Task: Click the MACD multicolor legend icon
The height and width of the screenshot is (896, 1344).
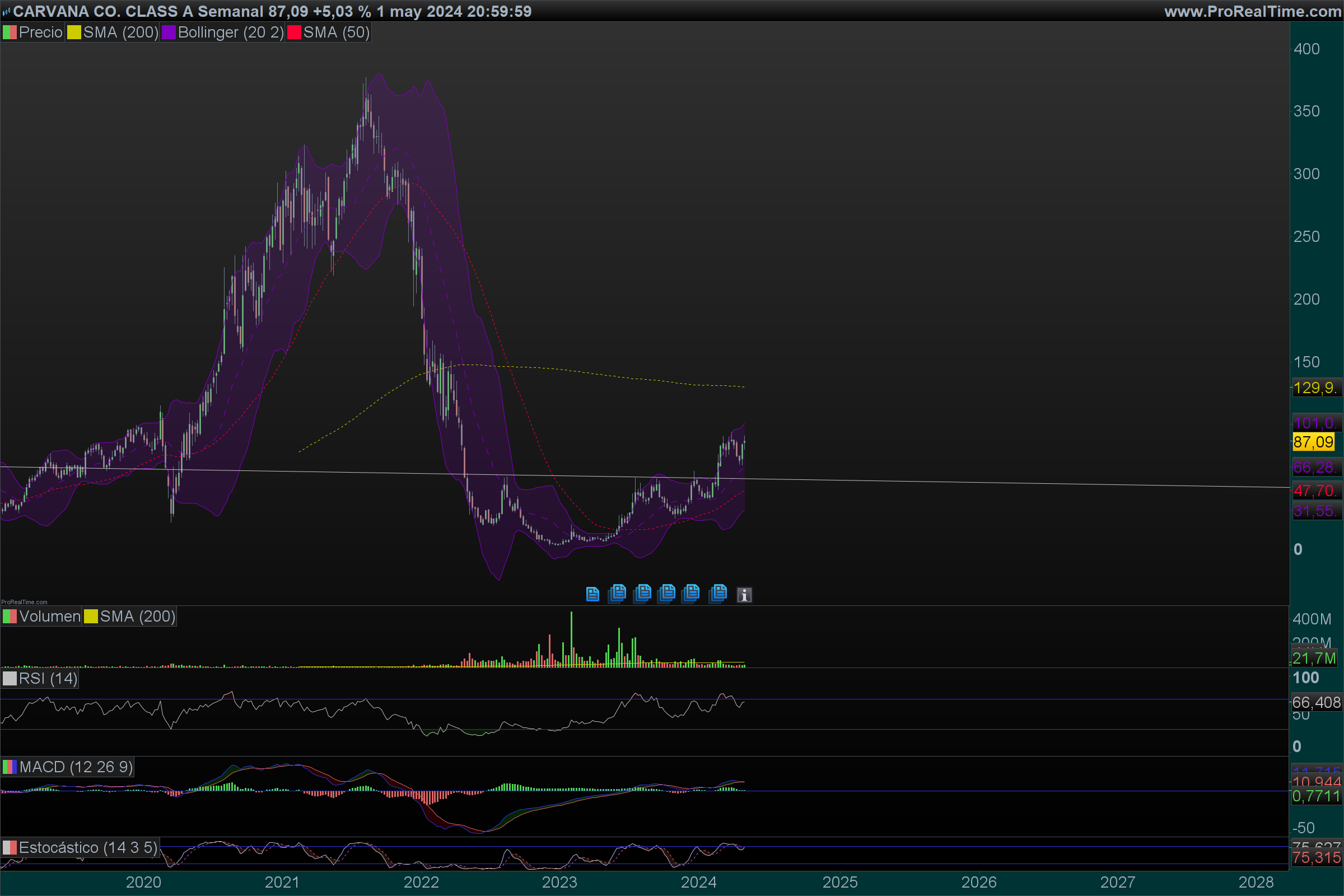Action: pyautogui.click(x=10, y=767)
